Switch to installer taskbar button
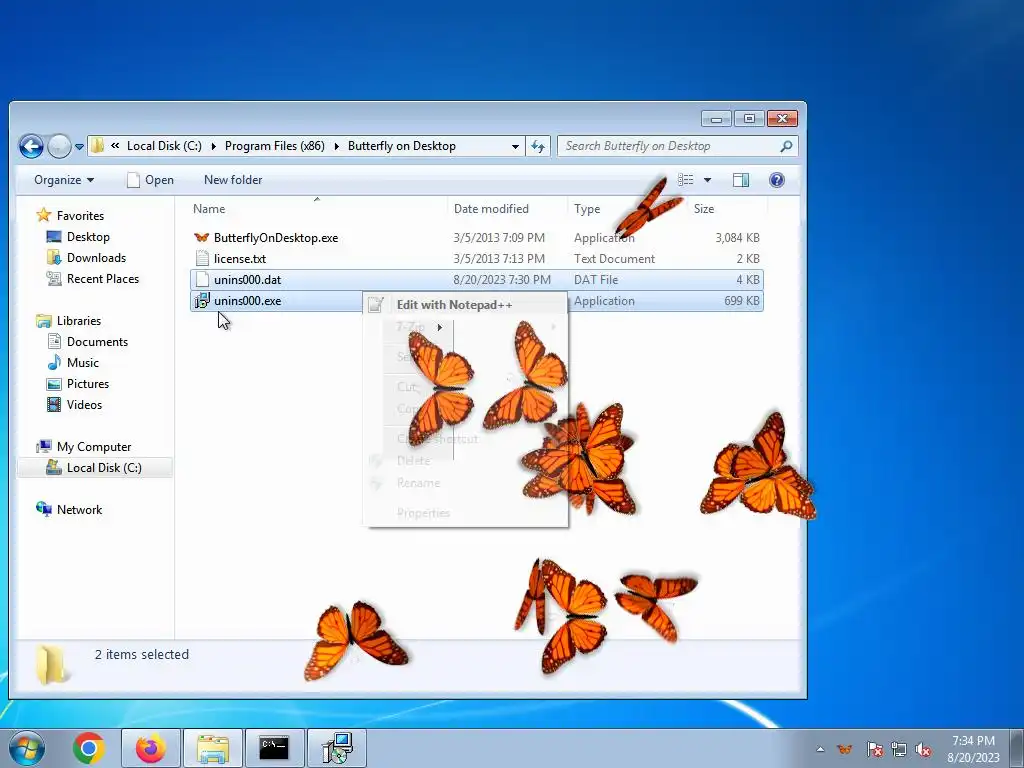This screenshot has width=1024, height=768. tap(337, 748)
